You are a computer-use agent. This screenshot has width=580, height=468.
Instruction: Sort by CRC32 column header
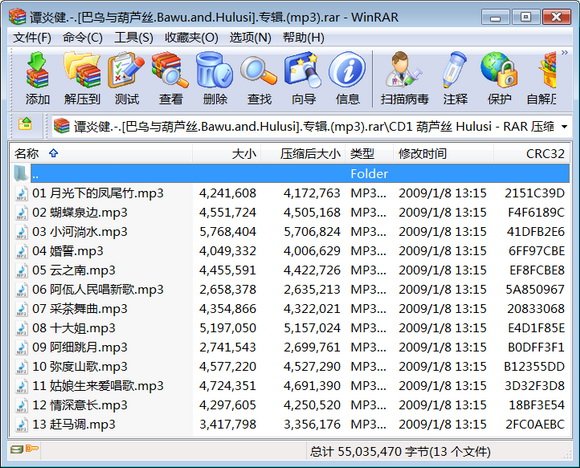(x=532, y=153)
